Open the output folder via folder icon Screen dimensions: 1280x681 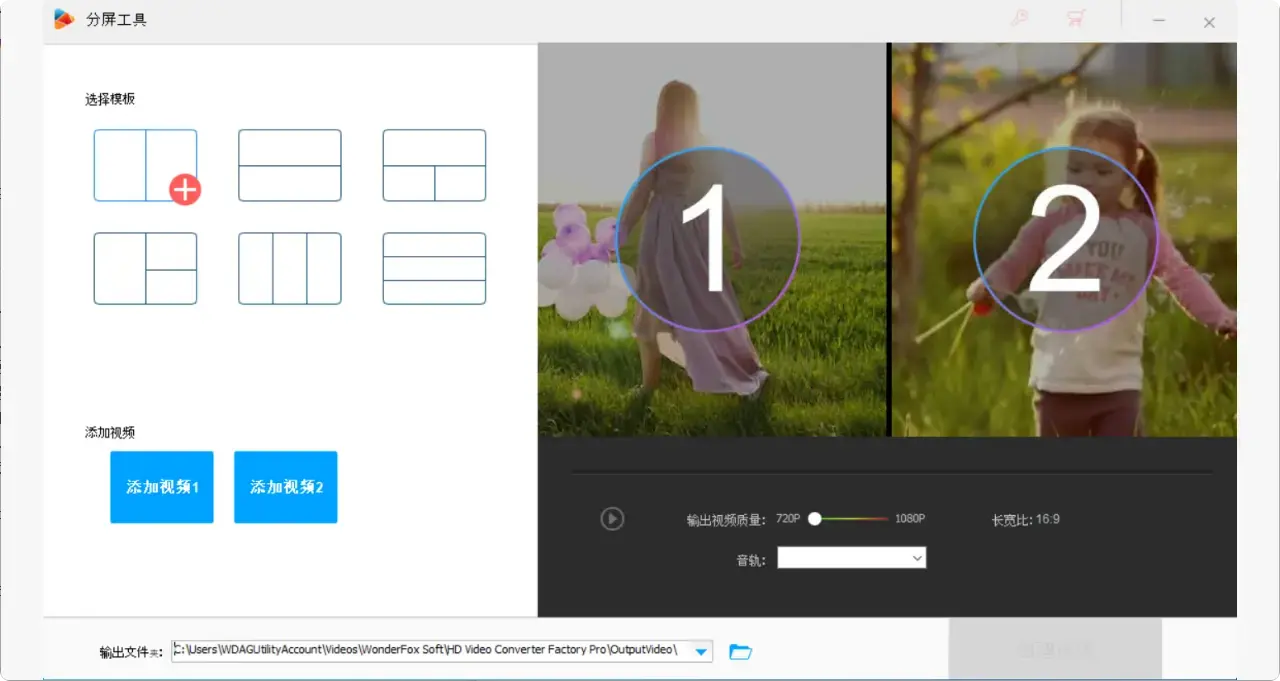pos(740,652)
